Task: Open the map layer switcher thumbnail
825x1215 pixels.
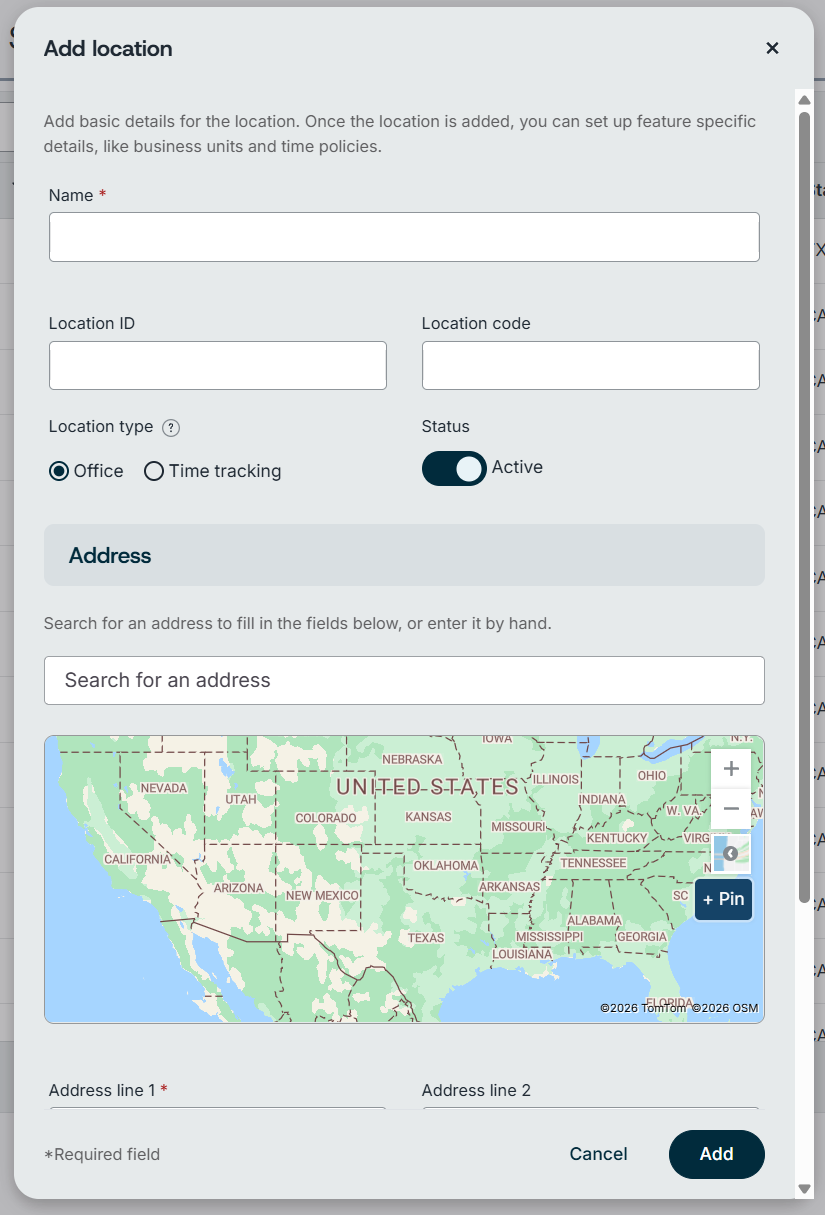Action: pyautogui.click(x=731, y=854)
